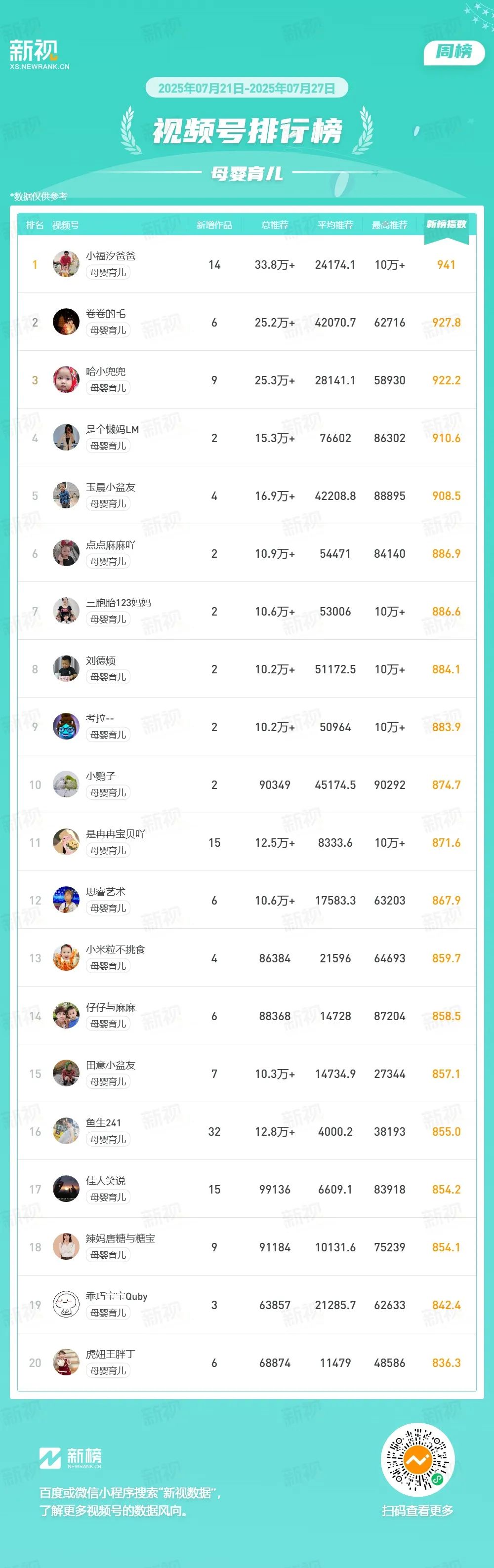The height and width of the screenshot is (1568, 494).
Task: Click the 新增作品 column header
Action: [214, 225]
